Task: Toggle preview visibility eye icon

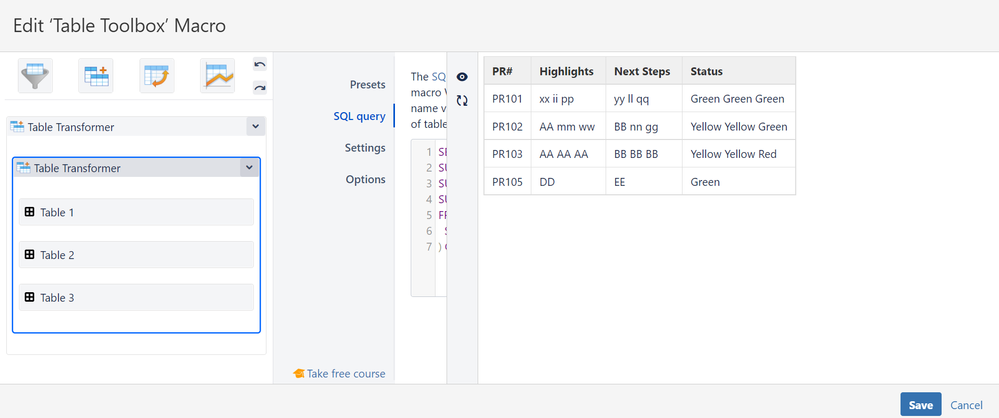Action: pos(462,77)
